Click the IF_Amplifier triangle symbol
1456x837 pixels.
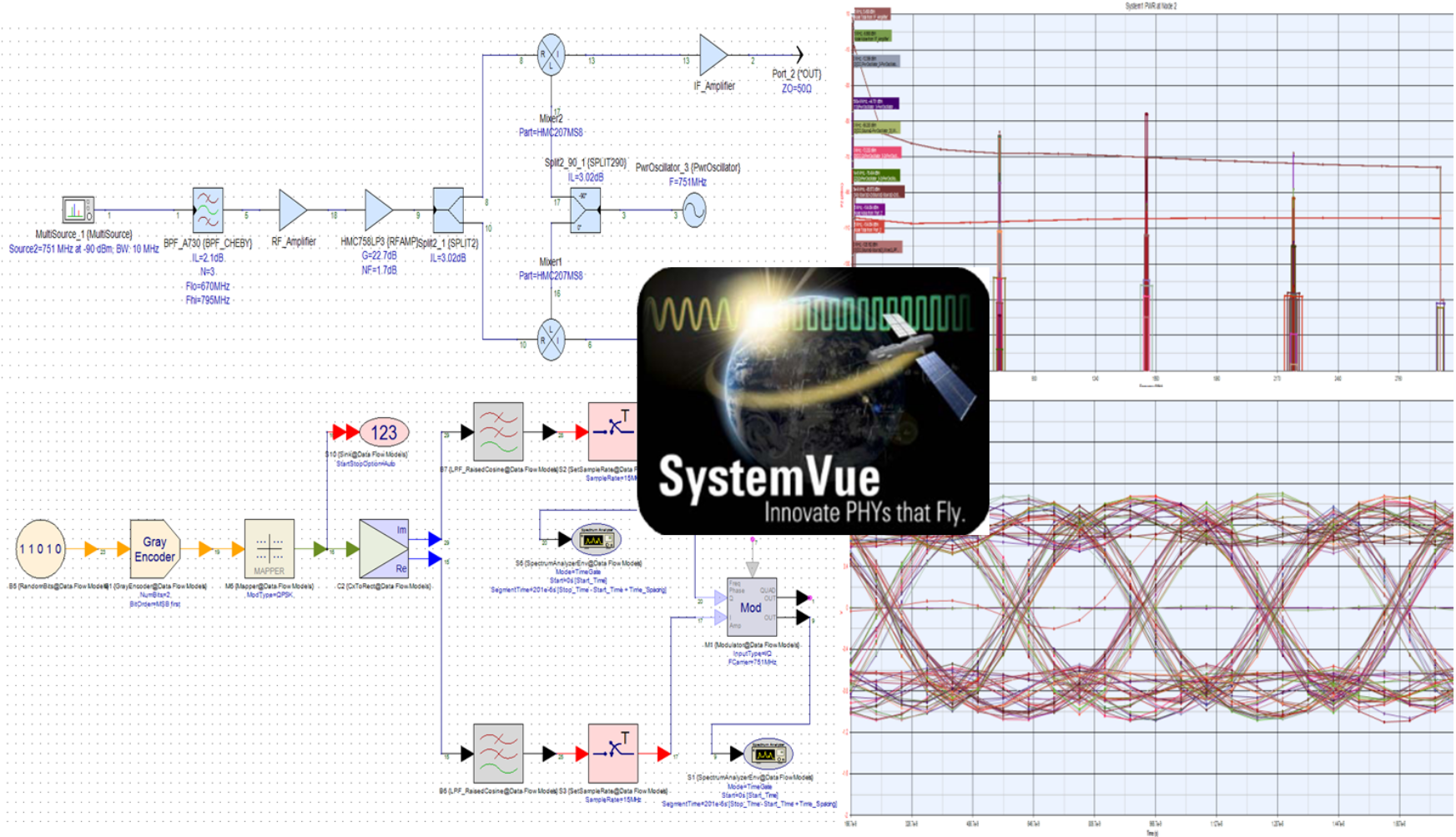tap(712, 55)
